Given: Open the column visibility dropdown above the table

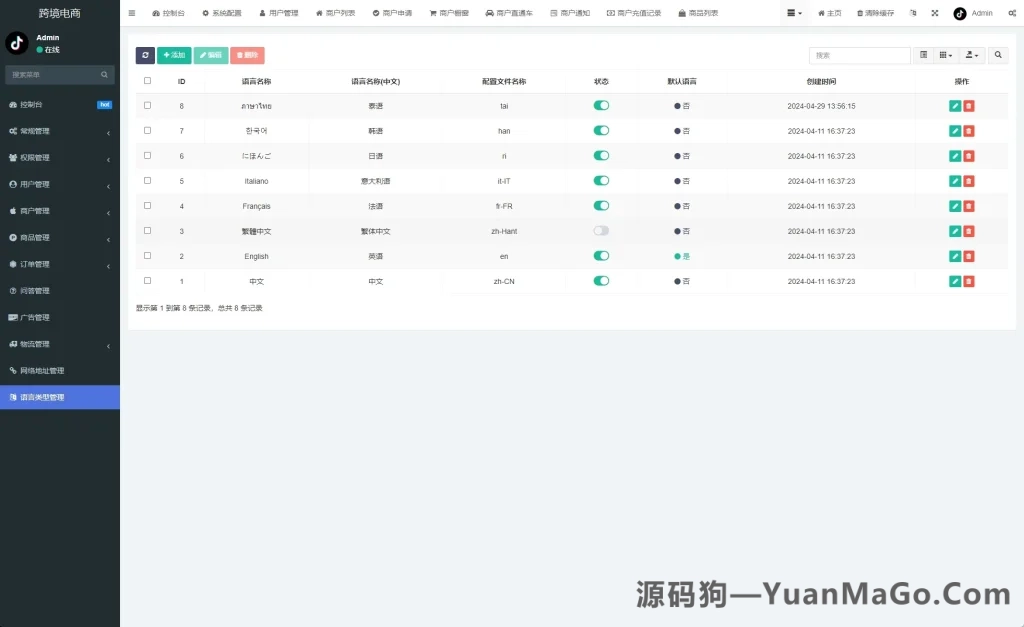Looking at the screenshot, I should point(945,55).
